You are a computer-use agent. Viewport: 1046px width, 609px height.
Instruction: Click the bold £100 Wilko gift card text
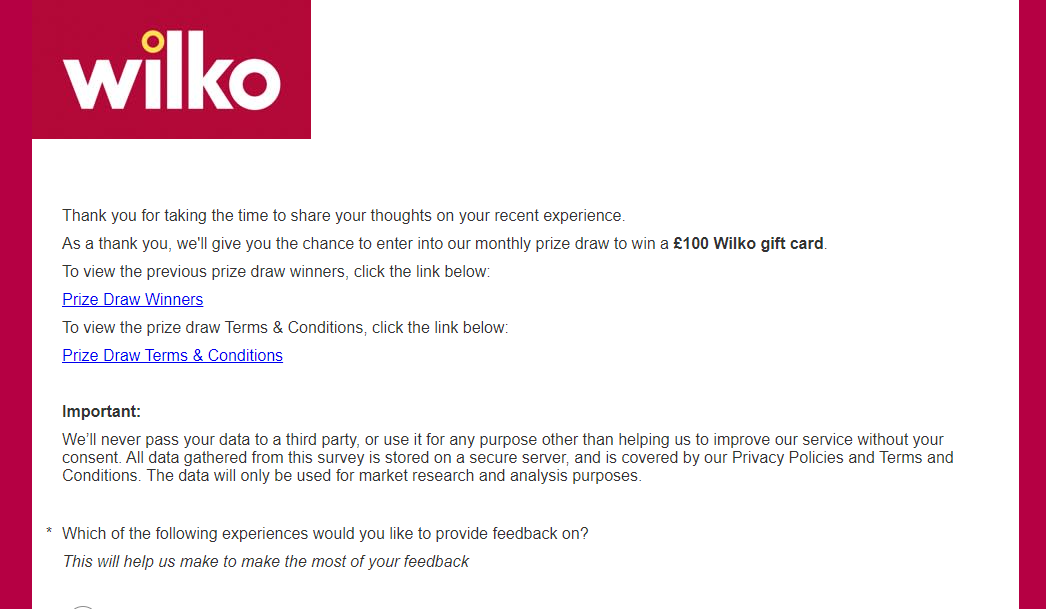[749, 244]
